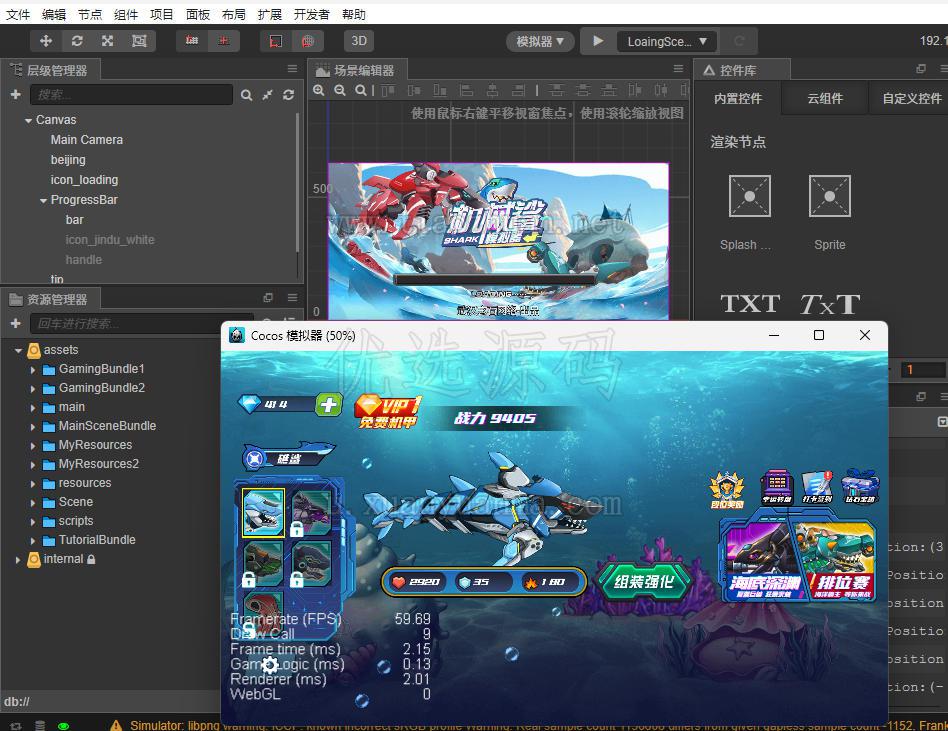This screenshot has width=948, height=731.
Task: Click the play preview button
Action: coord(598,41)
